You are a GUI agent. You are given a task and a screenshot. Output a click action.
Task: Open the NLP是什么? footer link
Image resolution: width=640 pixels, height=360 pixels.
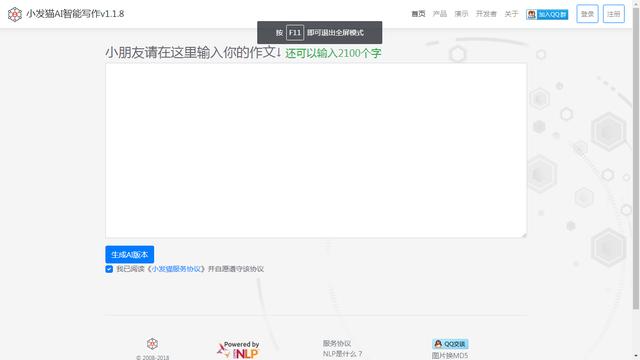click(342, 354)
